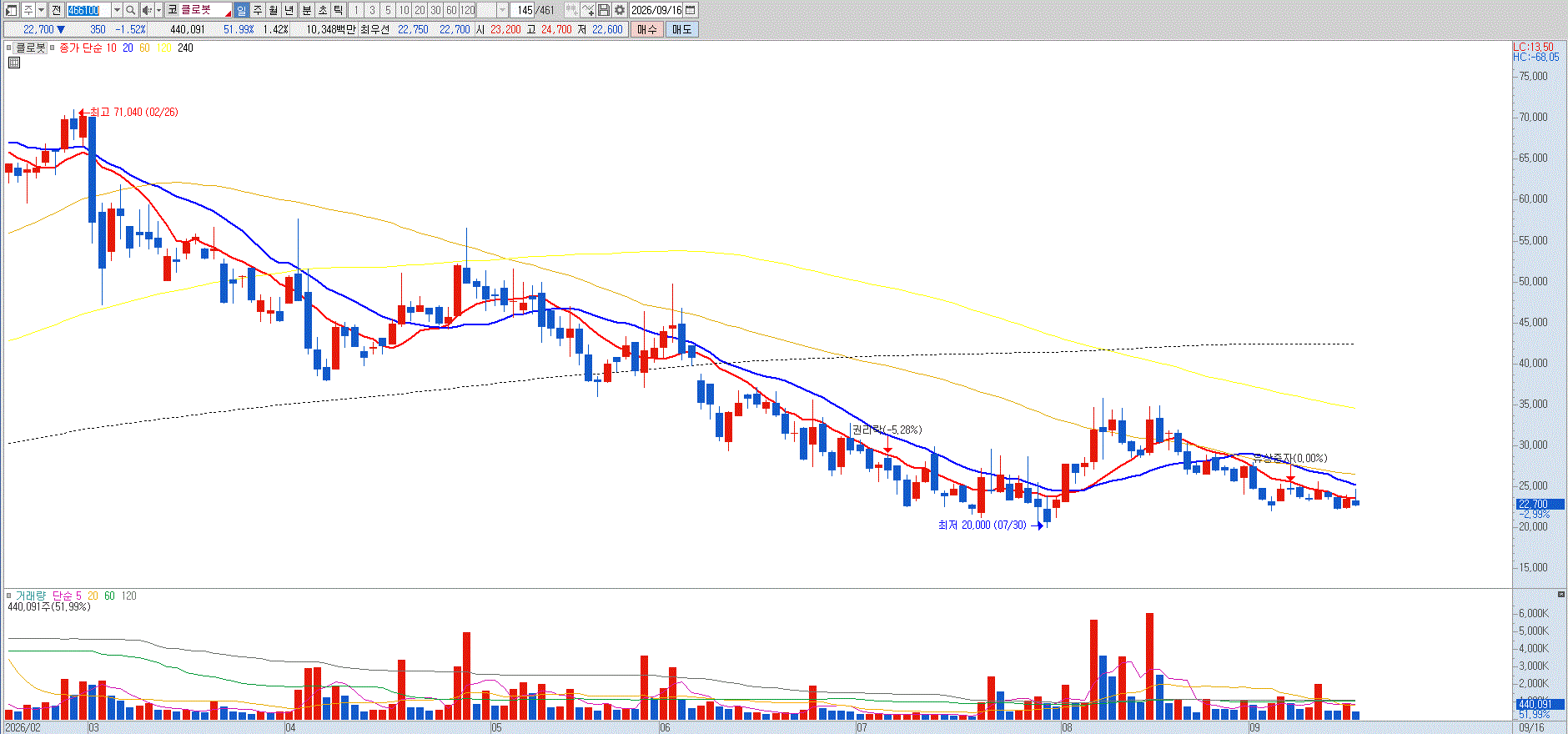
Task: Click the data table grid icon under 클로봇
Action: pos(14,63)
